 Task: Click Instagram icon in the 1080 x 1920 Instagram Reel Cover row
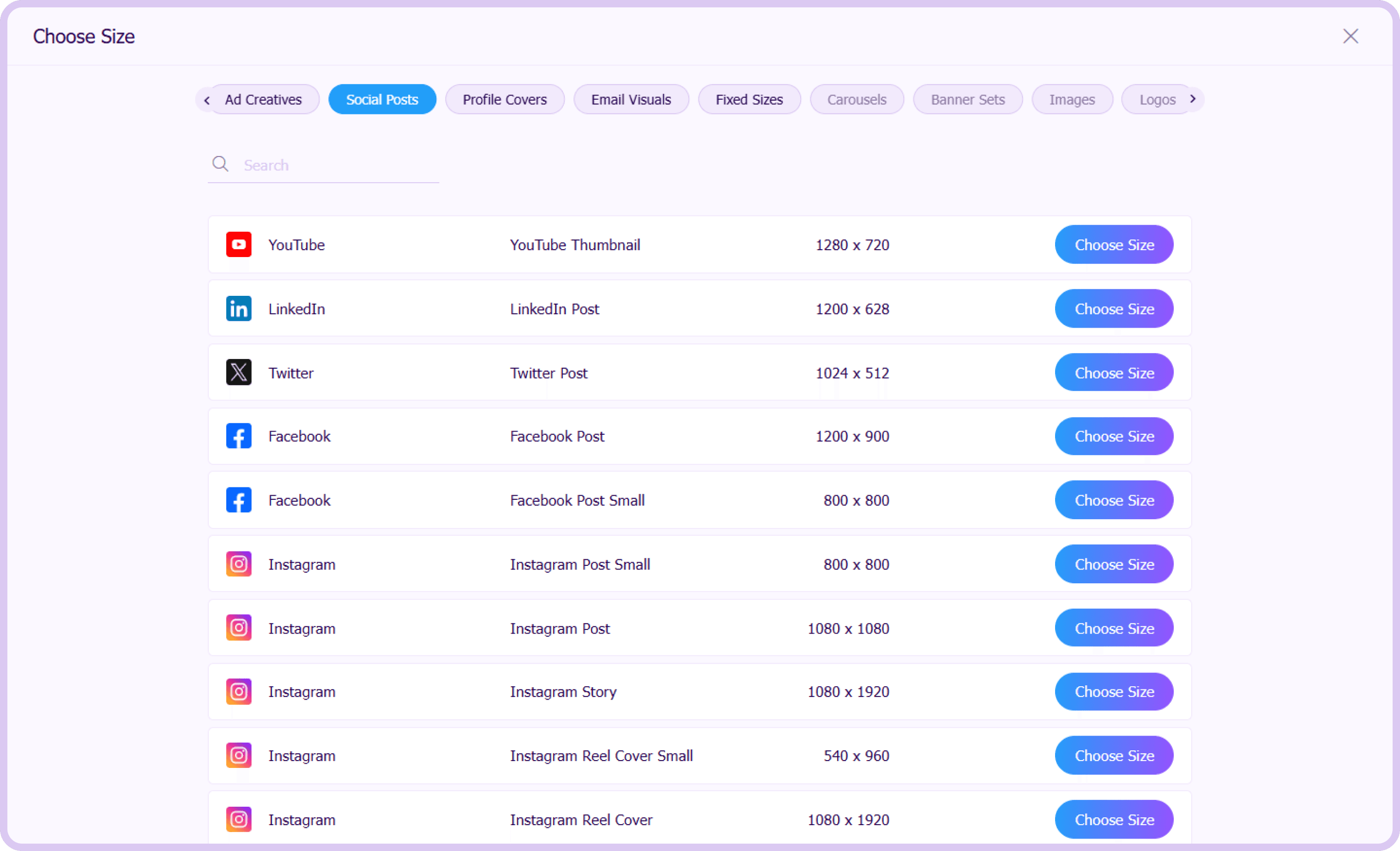pyautogui.click(x=239, y=820)
